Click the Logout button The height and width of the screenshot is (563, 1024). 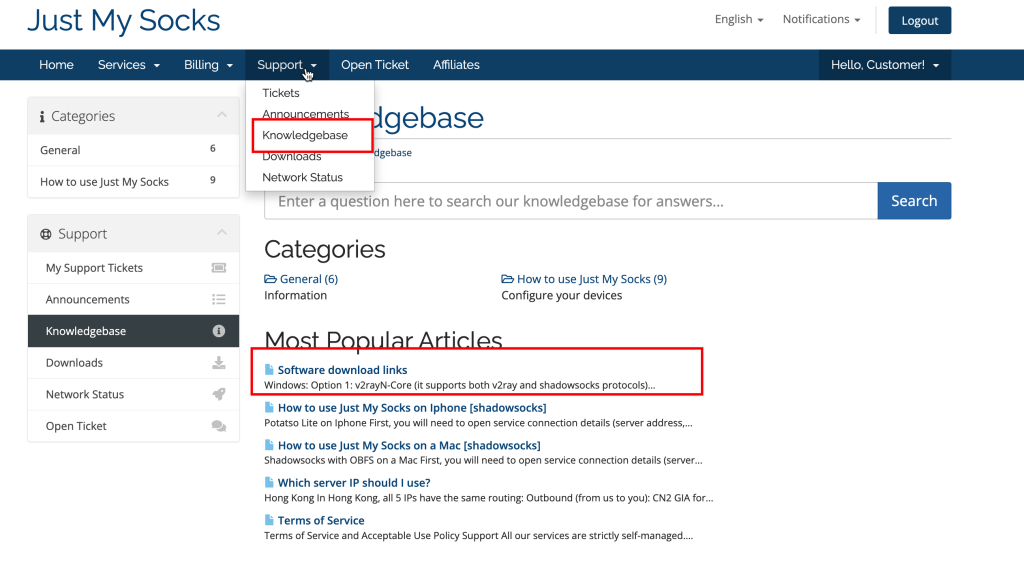(920, 20)
